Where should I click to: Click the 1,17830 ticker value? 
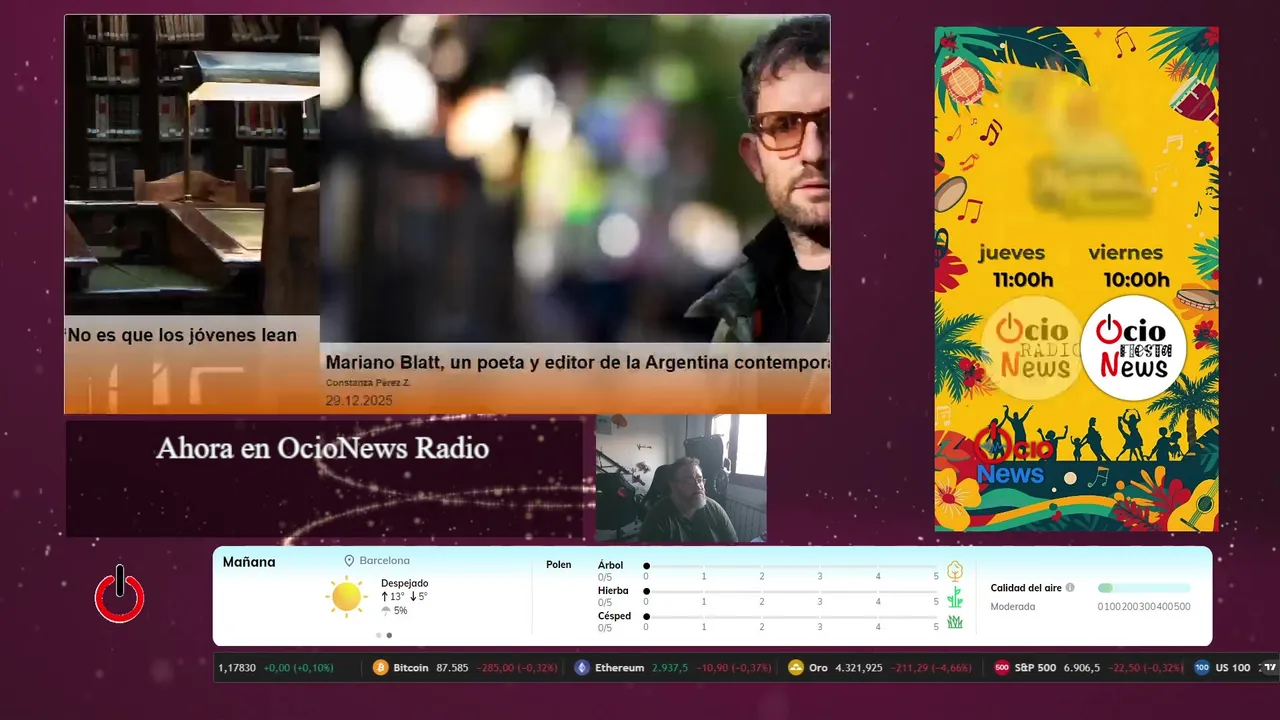237,668
